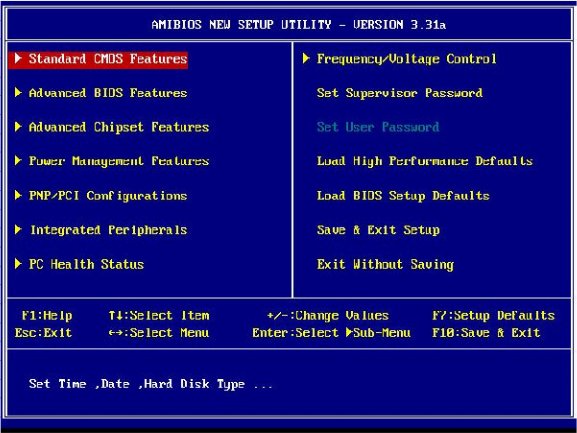Click the F10:Save & Exit hint

click(x=486, y=333)
